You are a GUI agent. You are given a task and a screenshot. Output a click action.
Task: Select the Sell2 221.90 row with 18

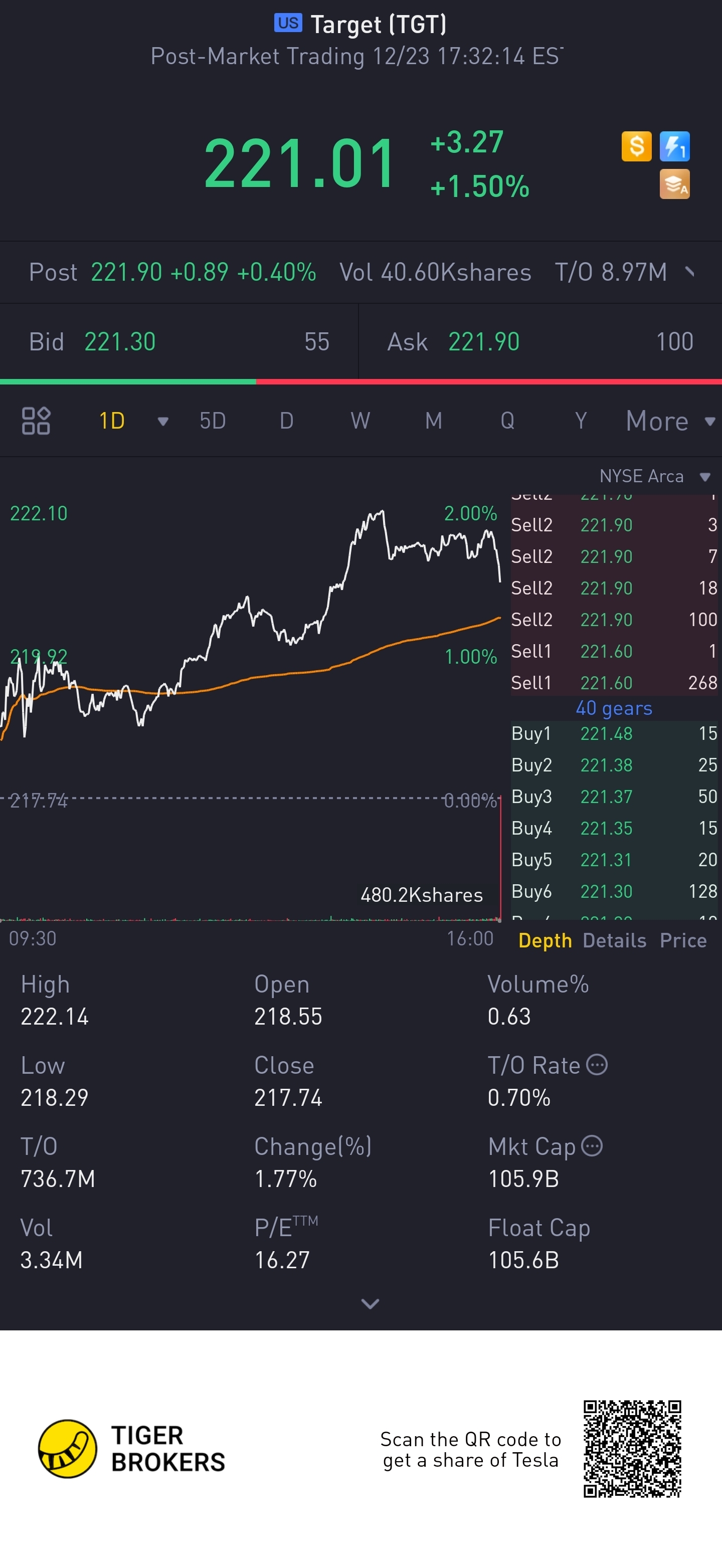pos(614,588)
